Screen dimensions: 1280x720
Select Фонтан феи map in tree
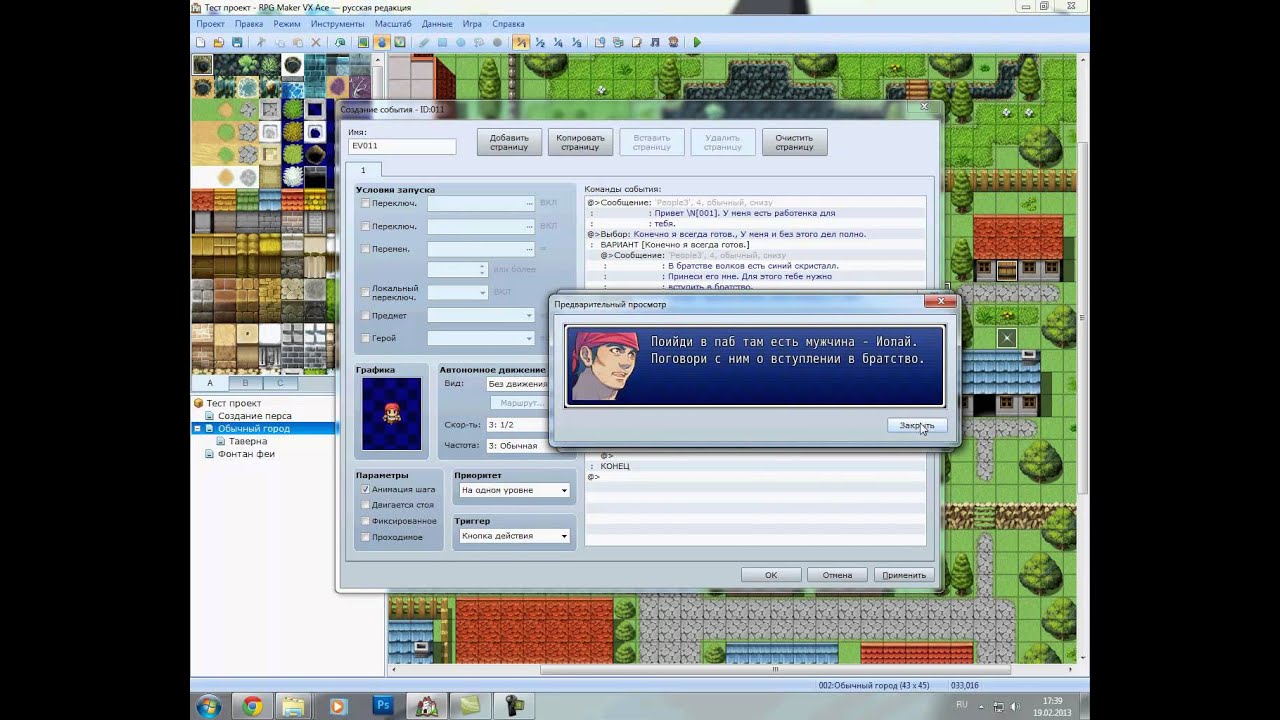[x=246, y=454]
